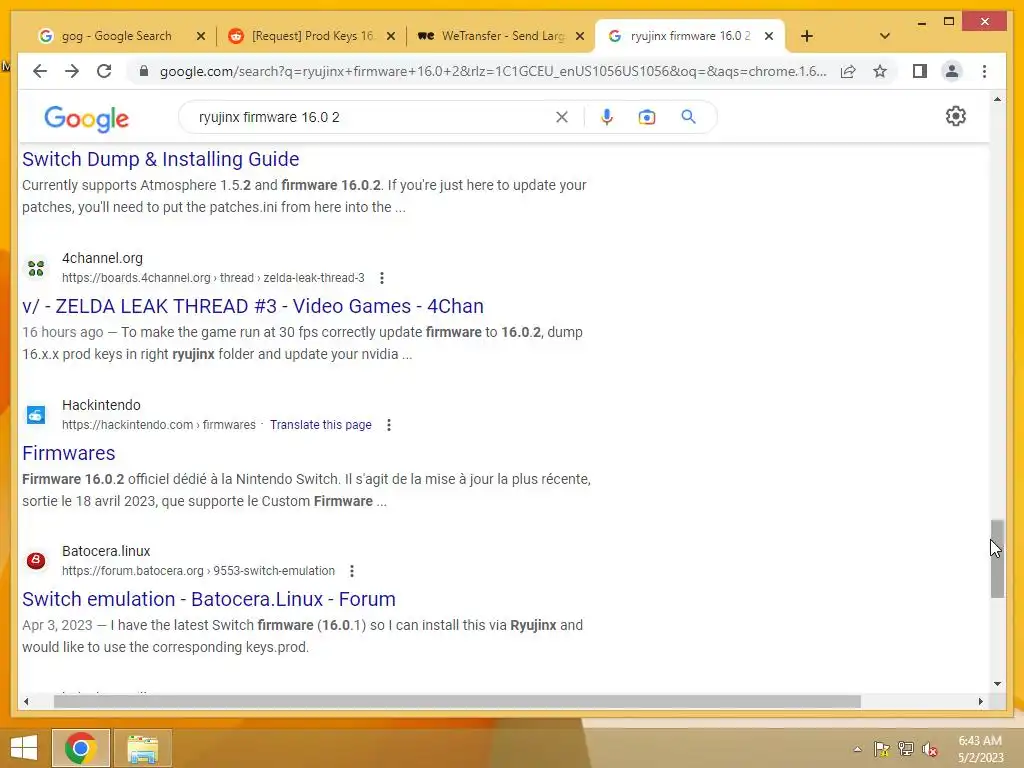
Task: Click into the Google search field
Action: 372,117
